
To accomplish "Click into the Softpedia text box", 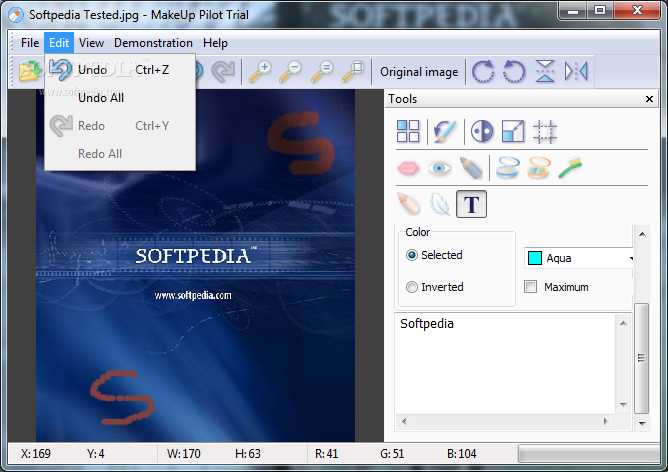I will [x=505, y=363].
